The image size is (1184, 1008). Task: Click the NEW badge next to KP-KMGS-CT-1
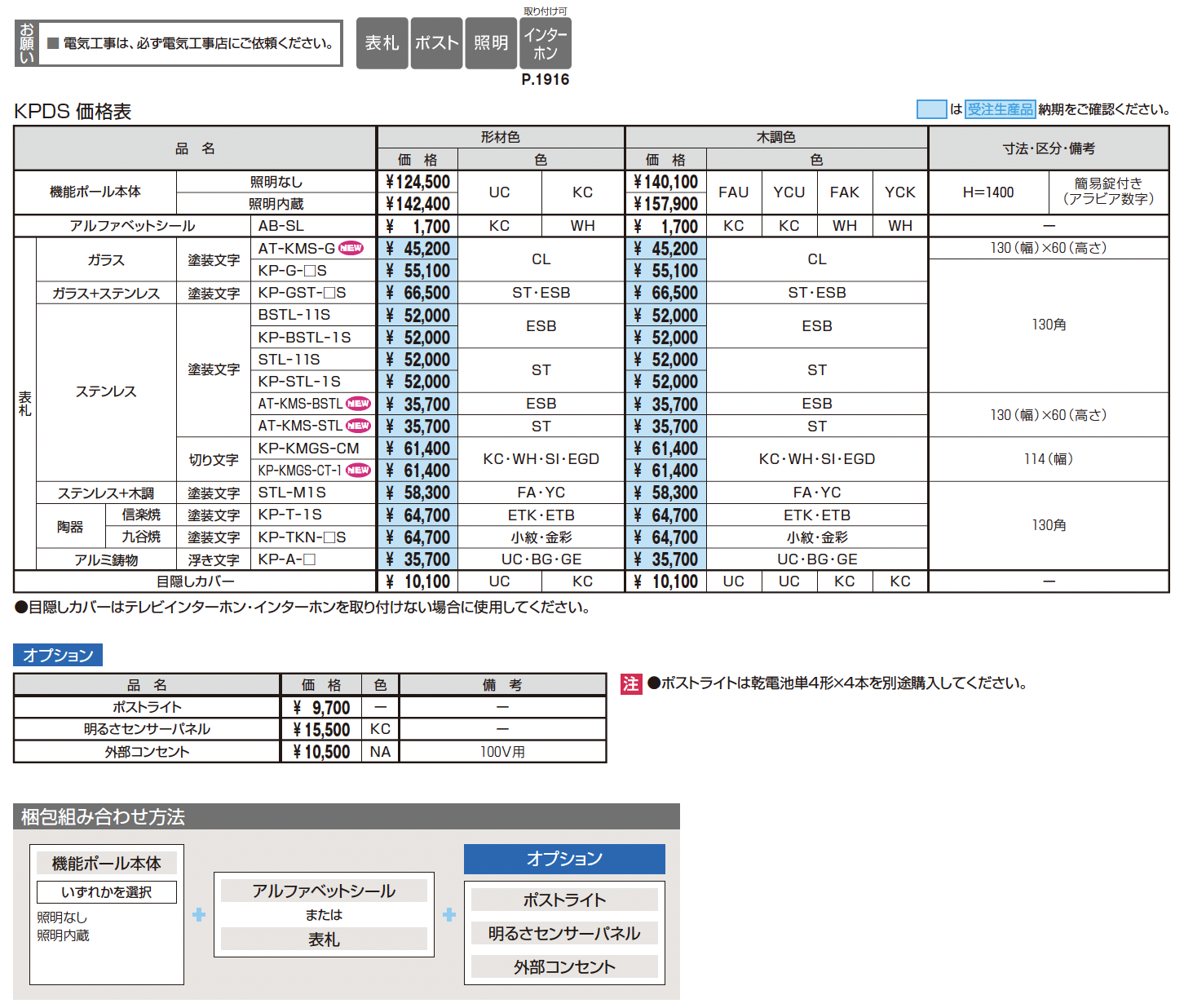click(x=359, y=470)
